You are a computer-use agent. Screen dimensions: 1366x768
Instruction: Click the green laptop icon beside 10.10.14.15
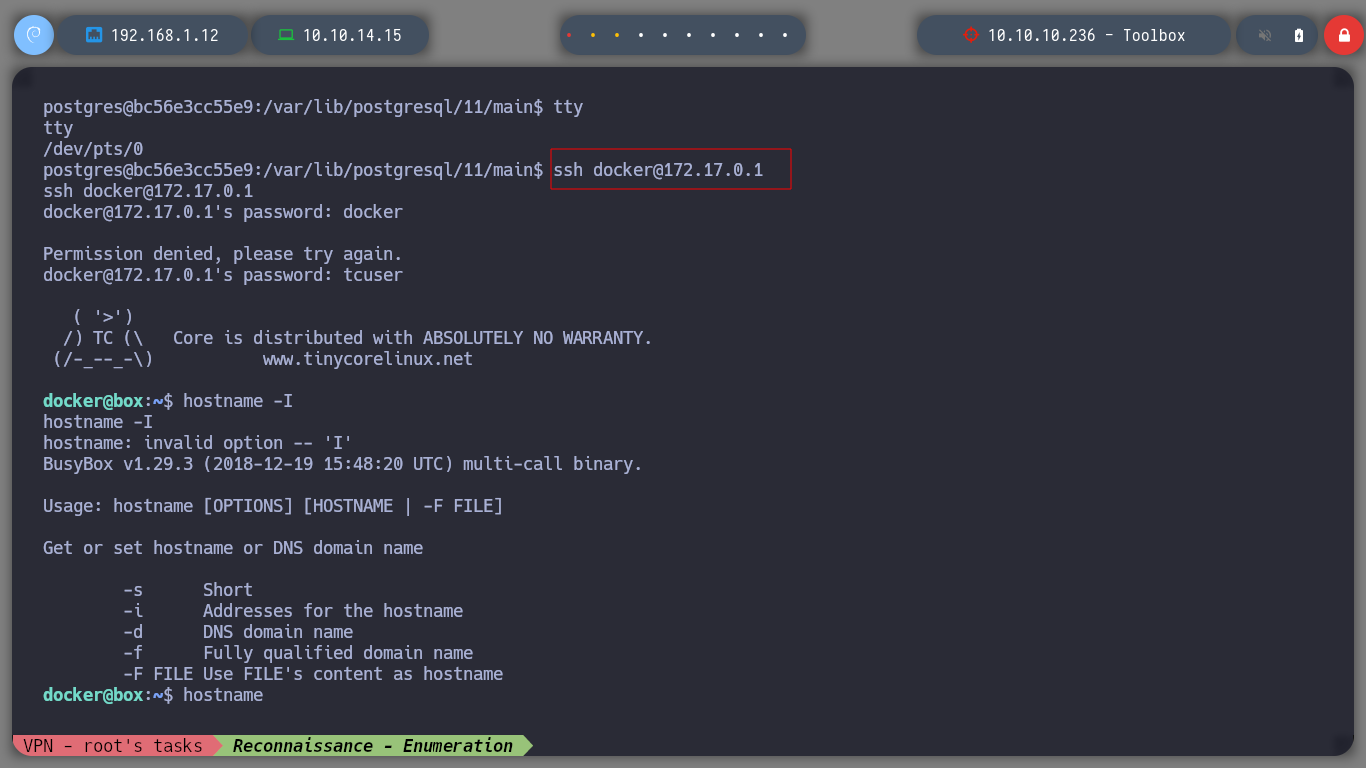(286, 35)
